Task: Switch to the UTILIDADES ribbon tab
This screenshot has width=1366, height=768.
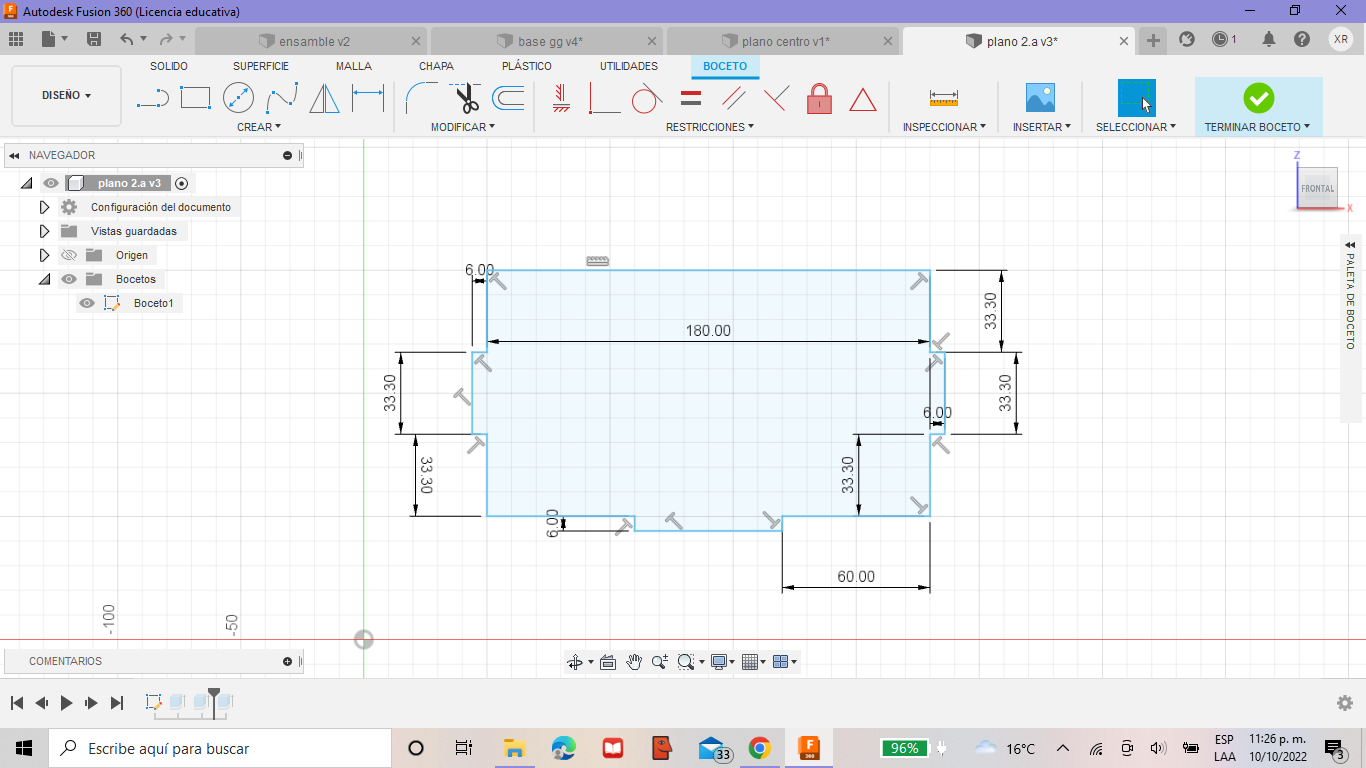Action: pos(629,66)
